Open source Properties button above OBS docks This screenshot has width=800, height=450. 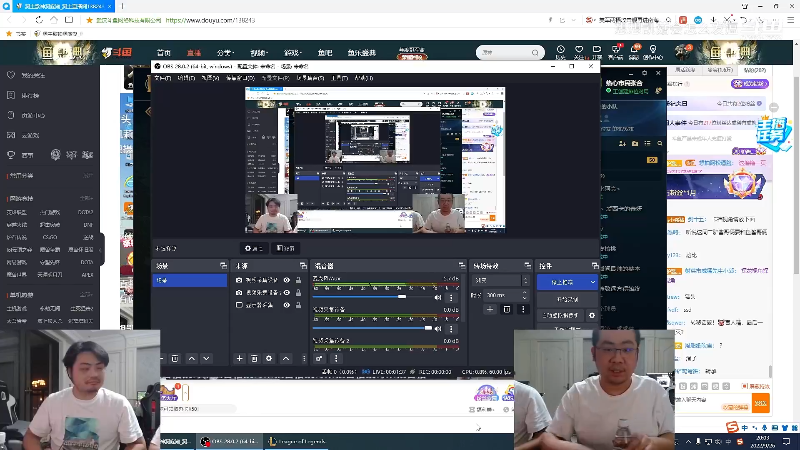point(254,248)
